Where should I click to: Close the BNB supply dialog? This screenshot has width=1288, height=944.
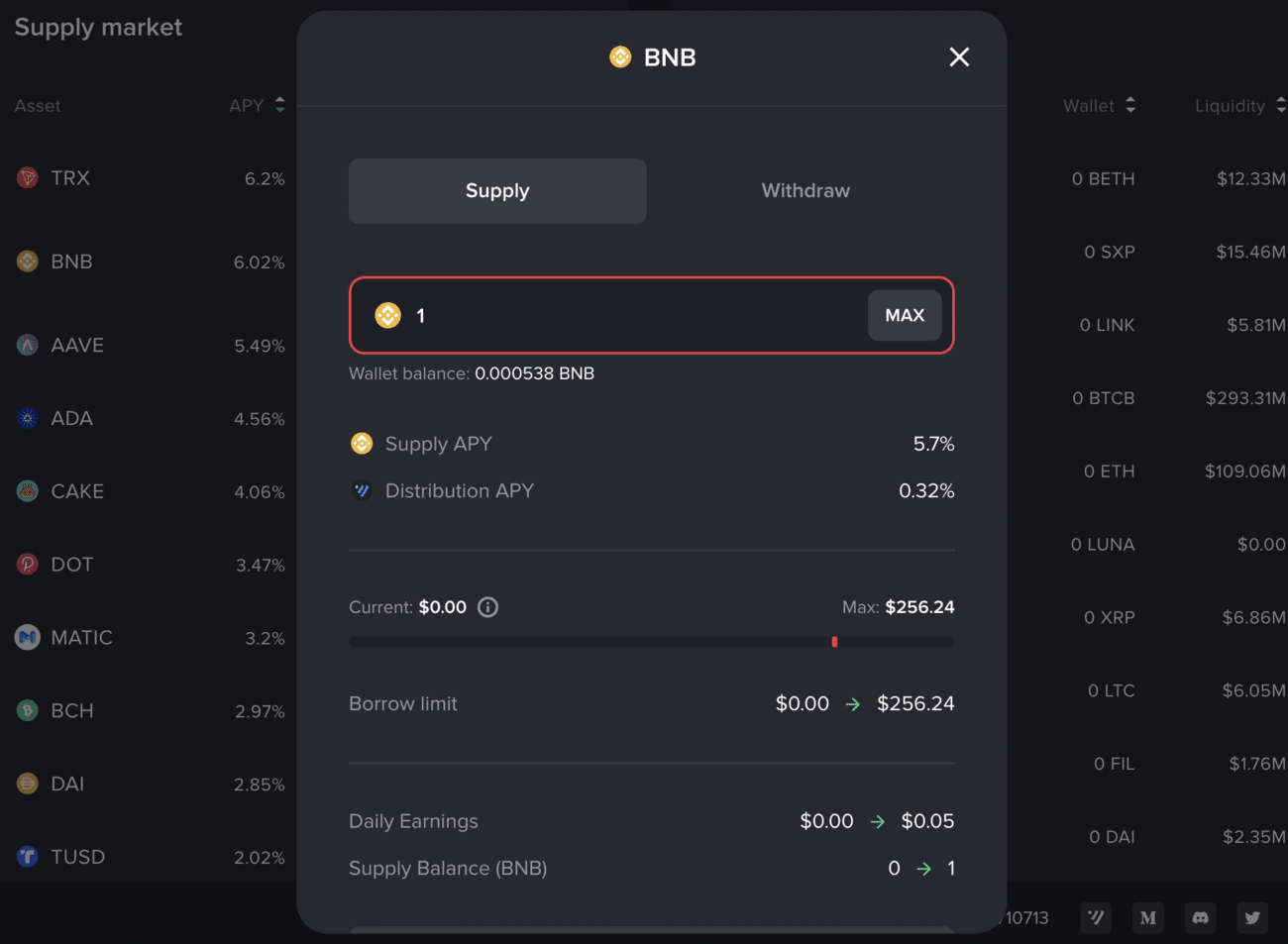point(958,57)
